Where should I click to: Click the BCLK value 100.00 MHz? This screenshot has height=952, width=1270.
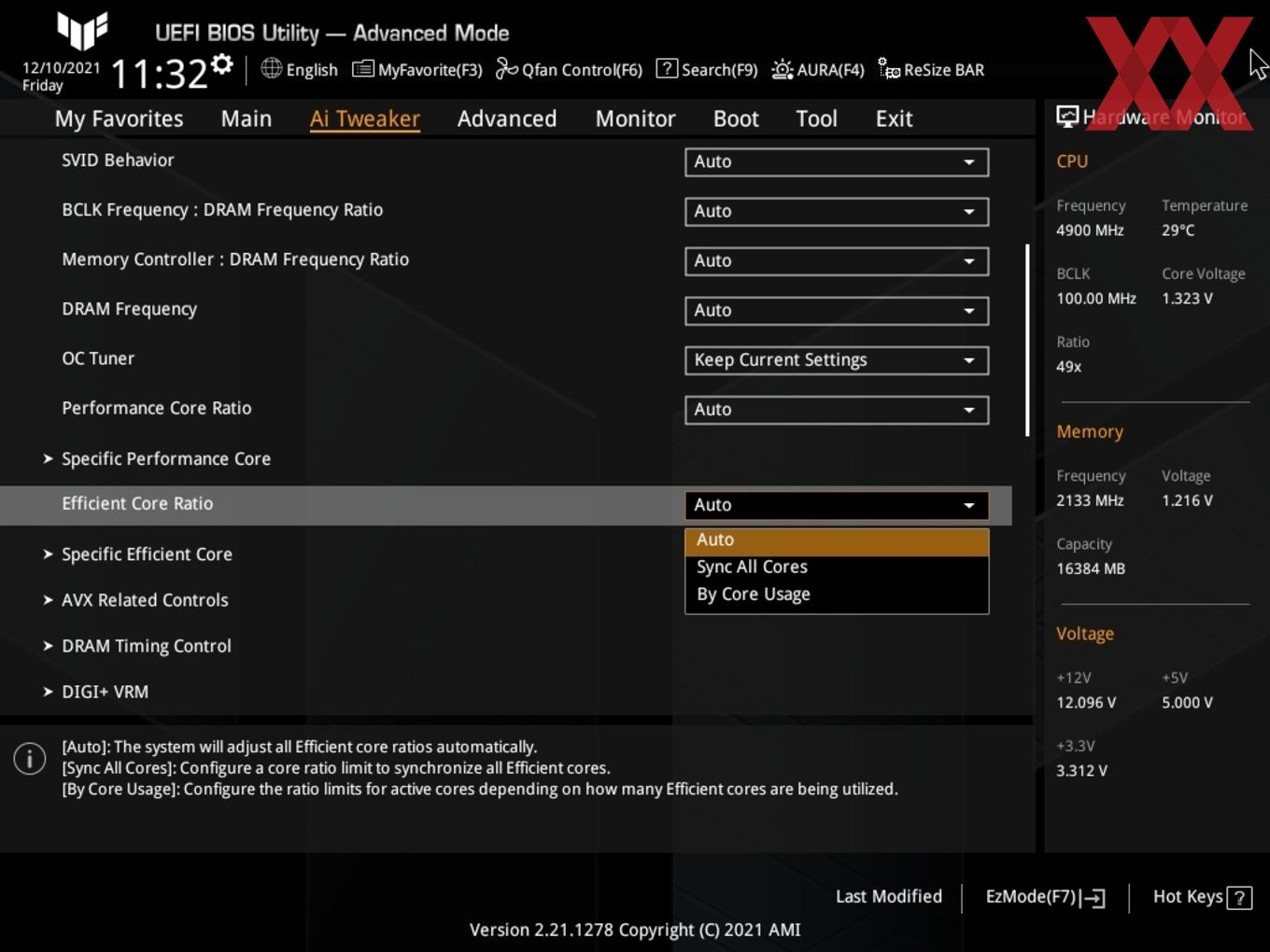coord(1096,299)
